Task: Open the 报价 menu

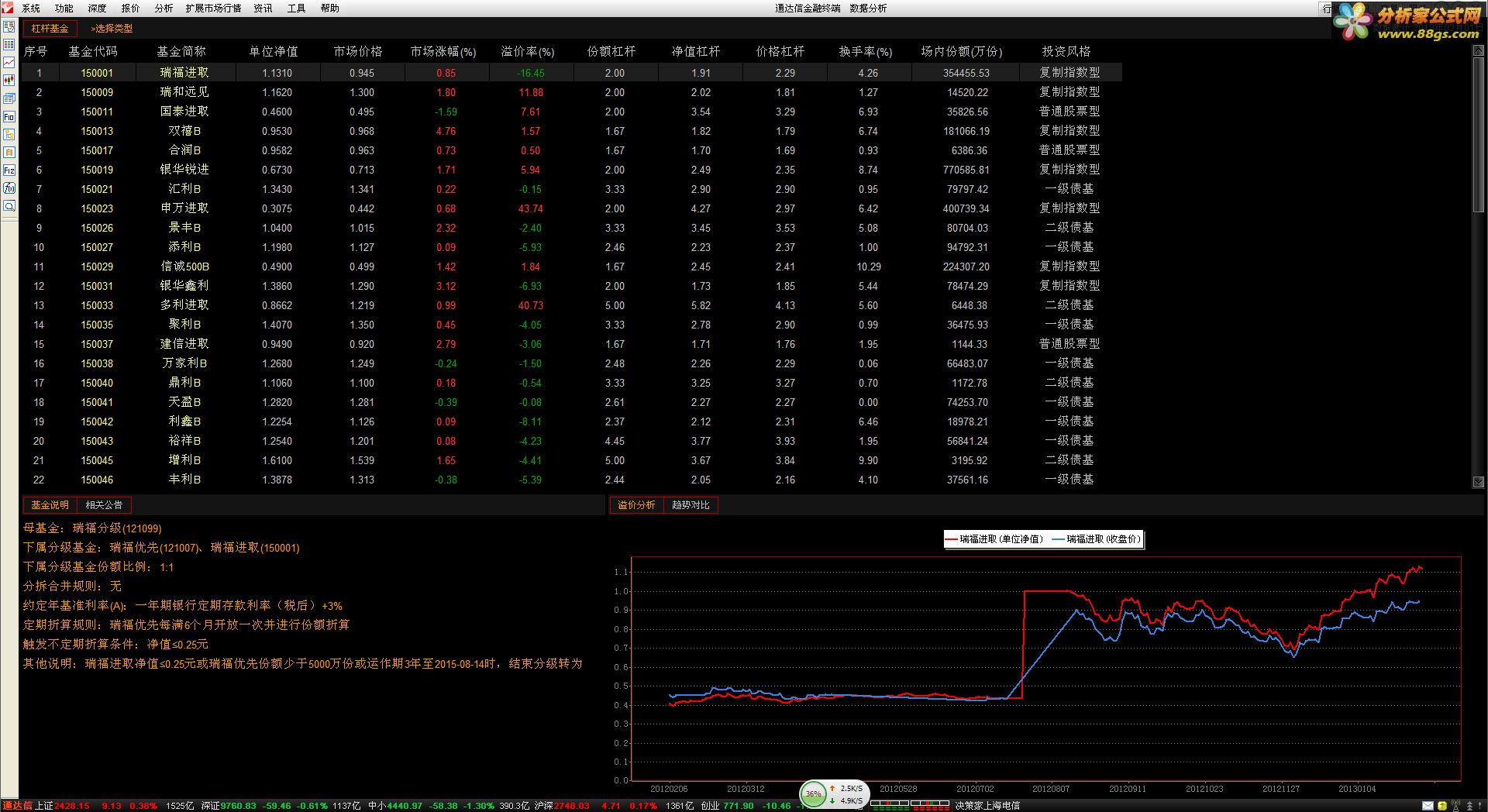Action: tap(131, 9)
